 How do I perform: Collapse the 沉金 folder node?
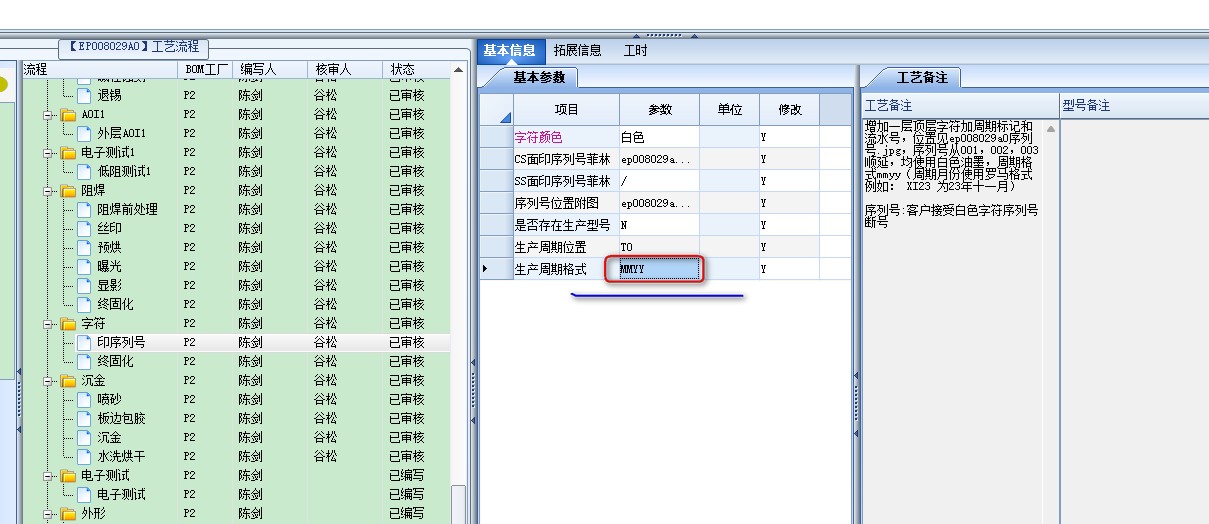pyautogui.click(x=48, y=381)
